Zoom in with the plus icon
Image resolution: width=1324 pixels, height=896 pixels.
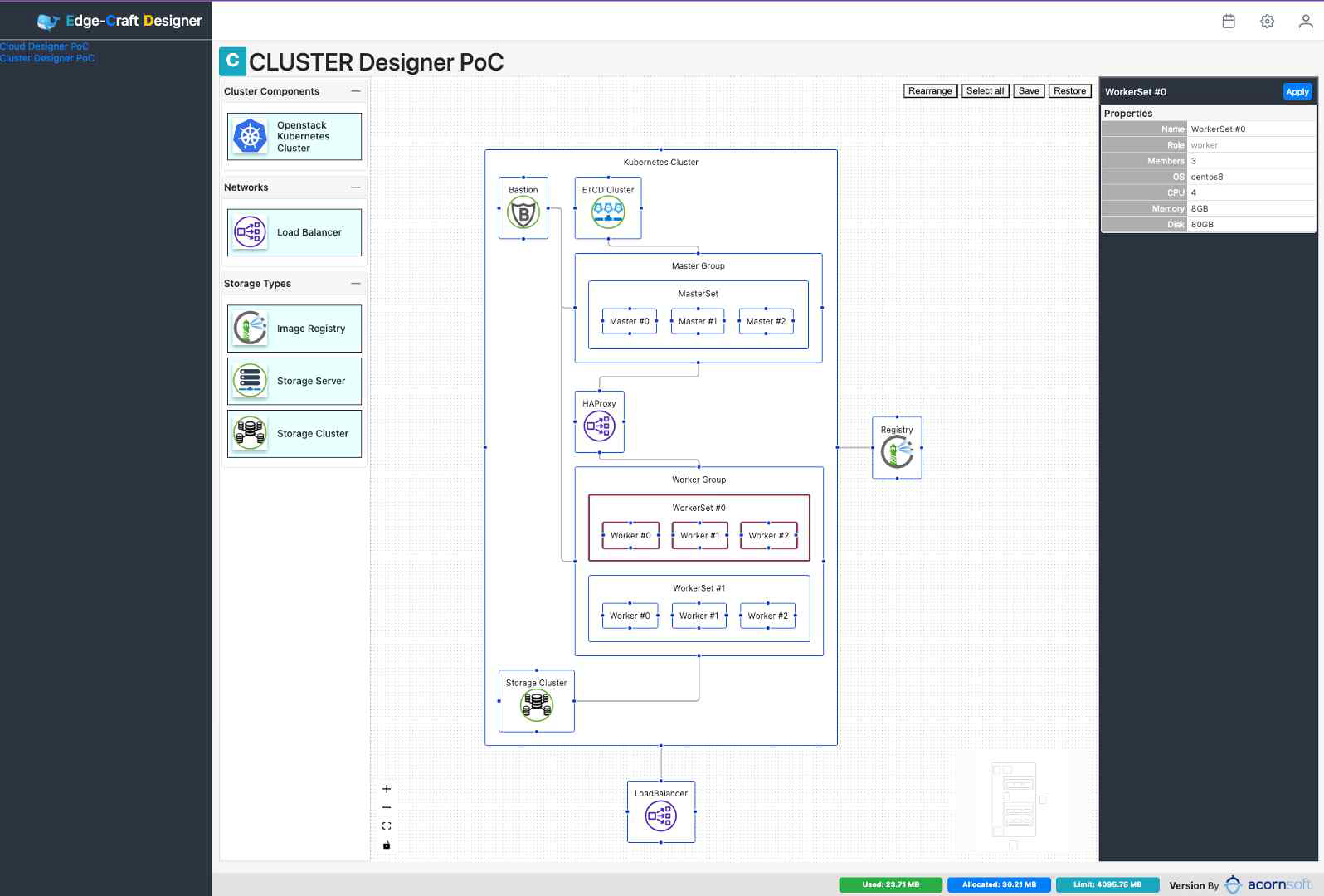click(x=387, y=789)
